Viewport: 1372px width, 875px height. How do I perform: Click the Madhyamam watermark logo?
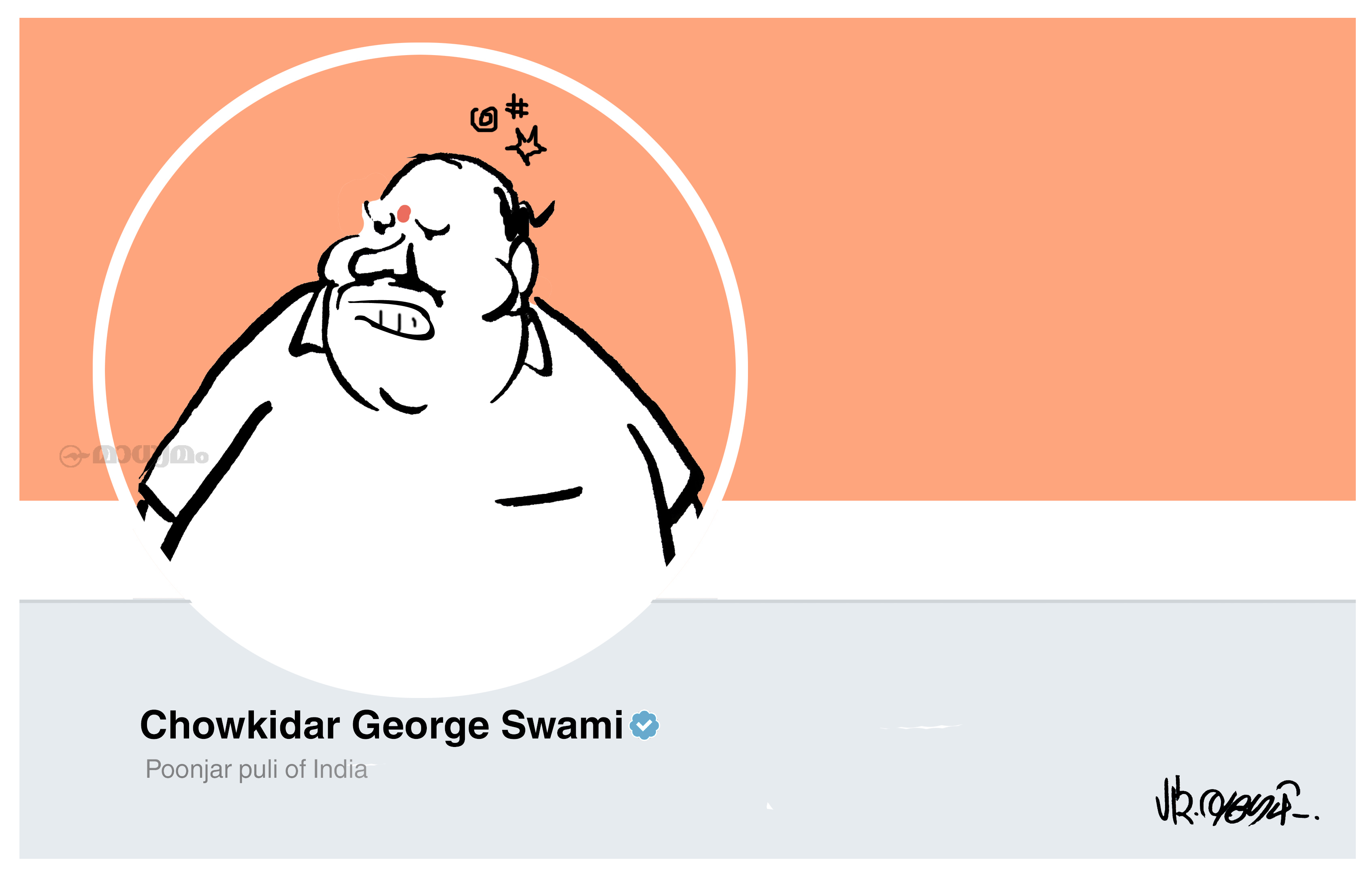pos(134,456)
